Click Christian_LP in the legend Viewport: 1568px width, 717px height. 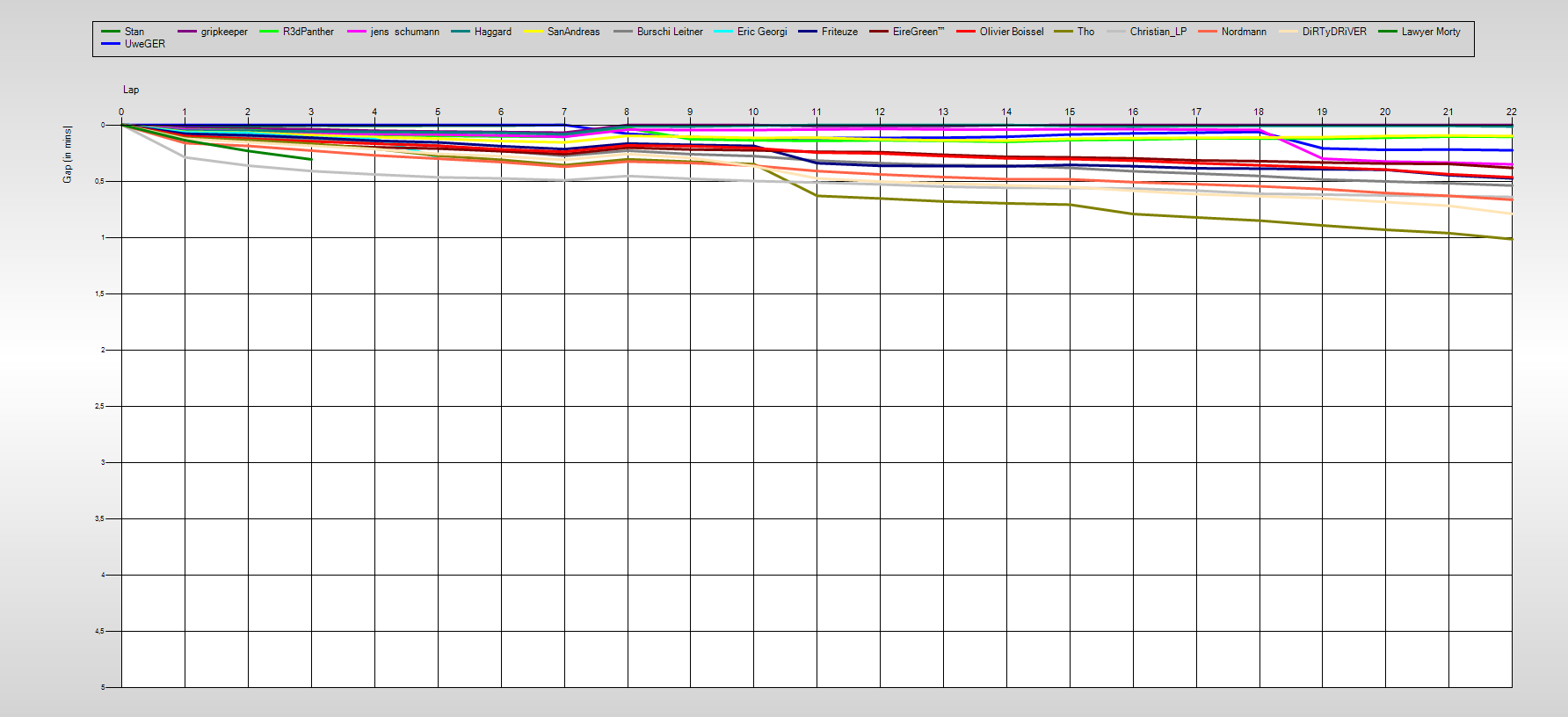(1158, 32)
